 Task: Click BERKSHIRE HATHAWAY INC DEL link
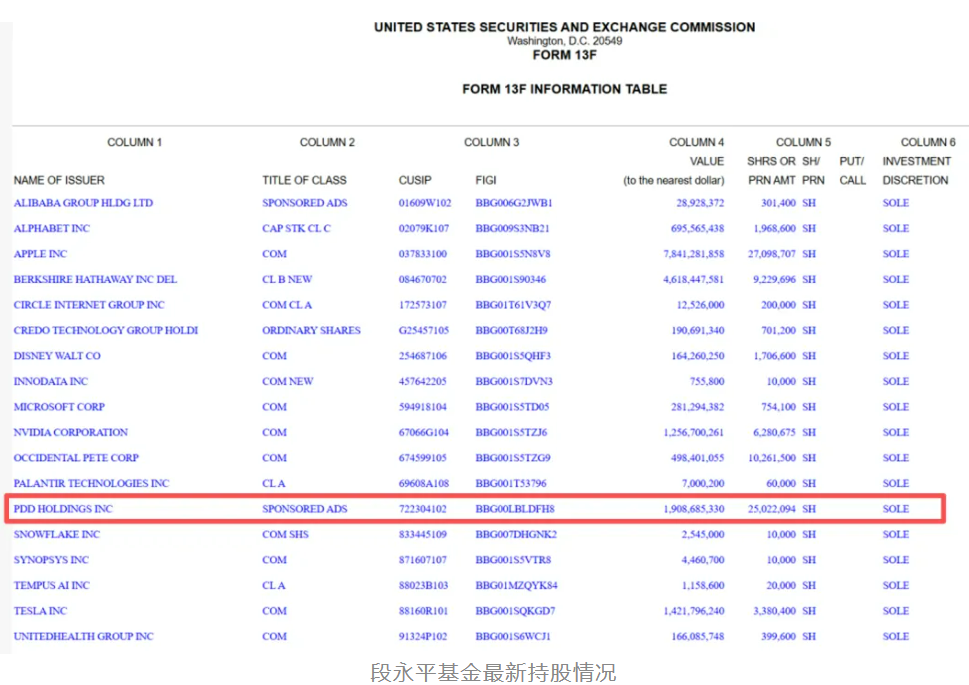[95, 279]
